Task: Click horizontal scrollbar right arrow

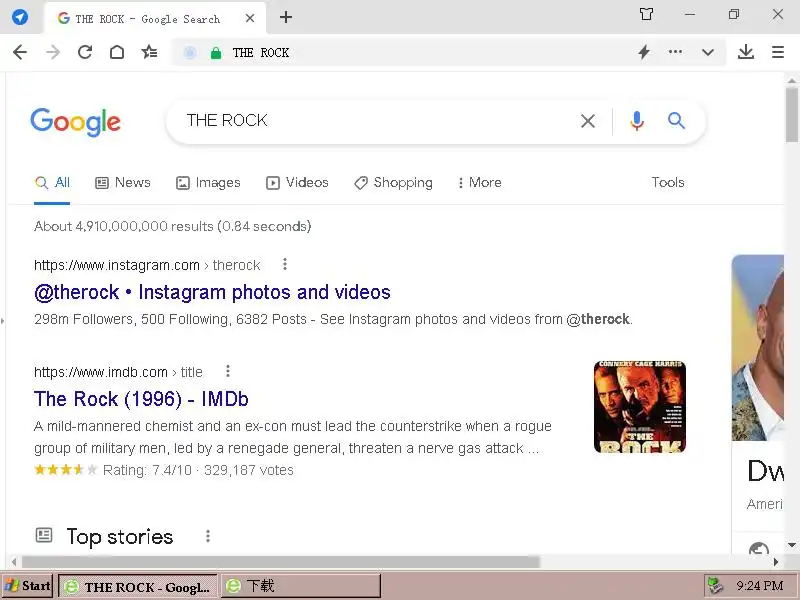Action: click(776, 562)
